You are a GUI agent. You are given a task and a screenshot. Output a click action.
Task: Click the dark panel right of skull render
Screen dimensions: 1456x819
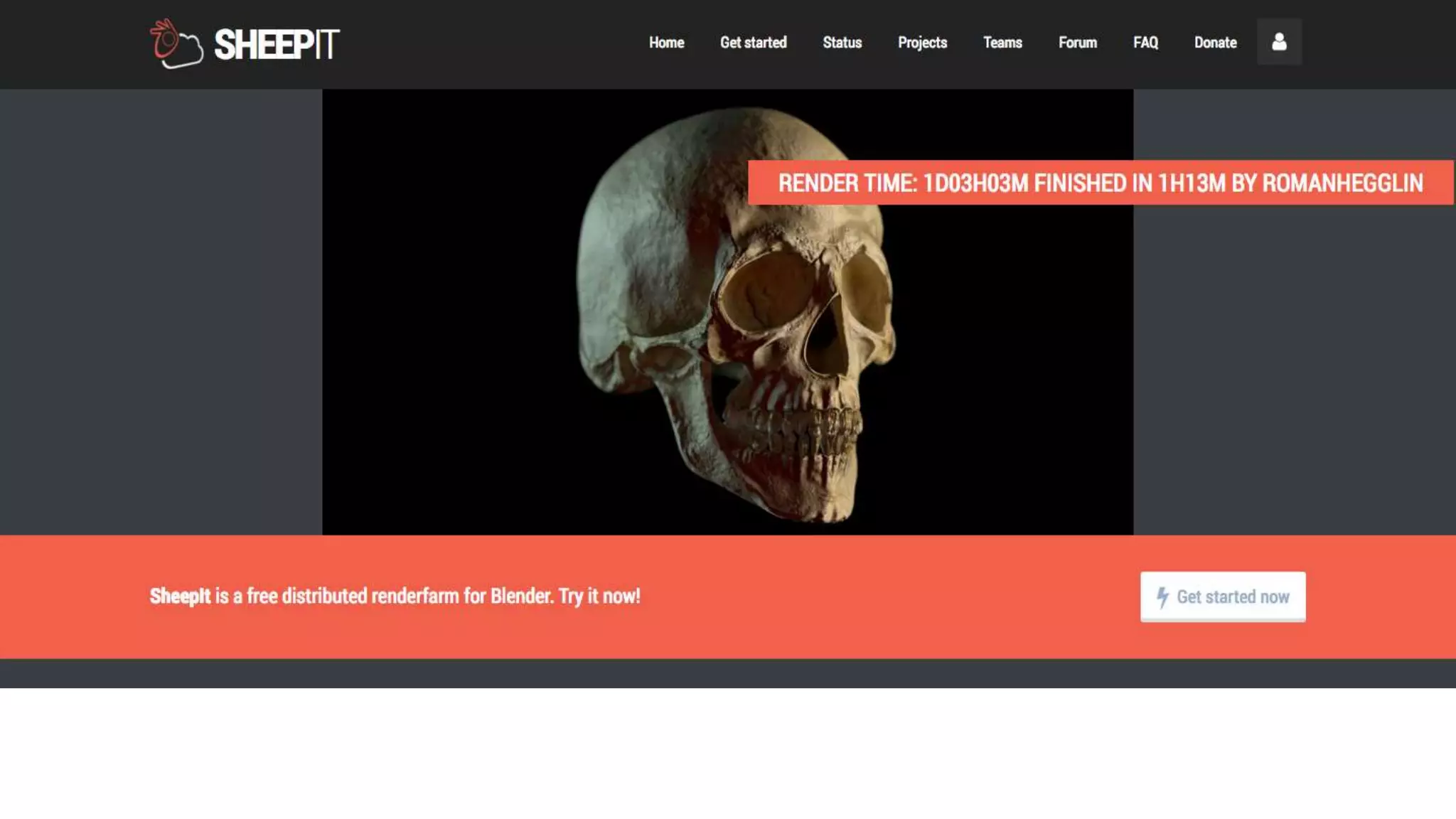click(x=1294, y=370)
